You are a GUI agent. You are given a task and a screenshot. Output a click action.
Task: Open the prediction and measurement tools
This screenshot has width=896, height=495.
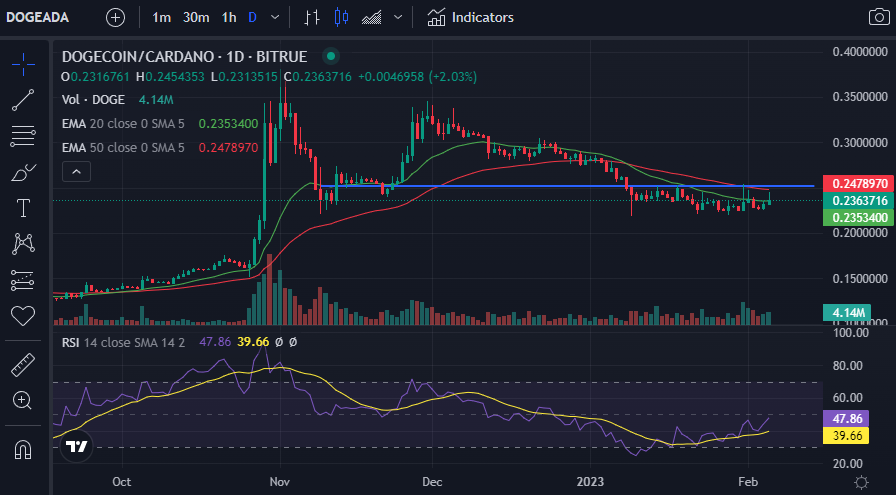click(23, 280)
